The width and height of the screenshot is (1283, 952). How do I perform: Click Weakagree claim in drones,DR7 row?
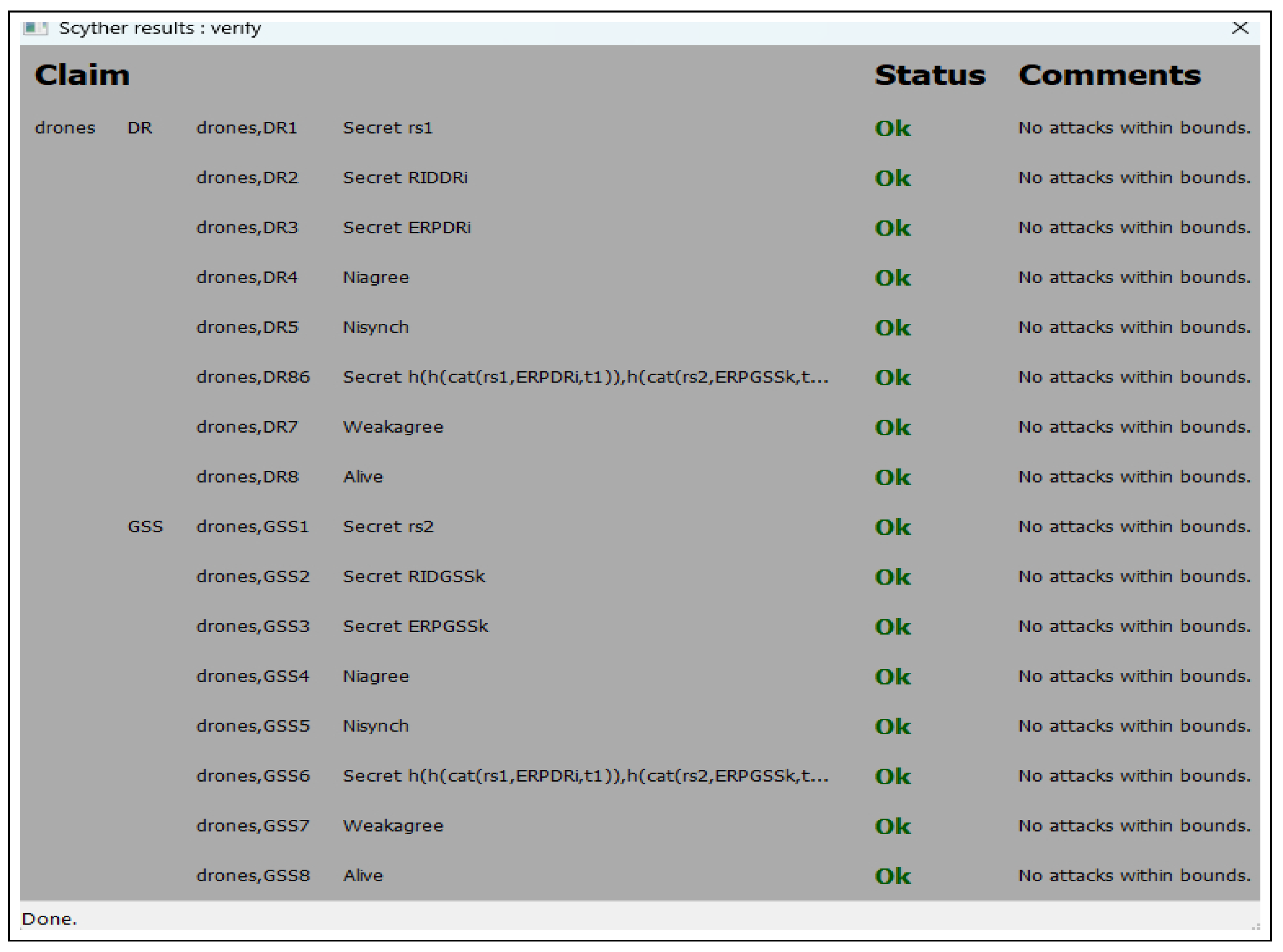click(393, 427)
